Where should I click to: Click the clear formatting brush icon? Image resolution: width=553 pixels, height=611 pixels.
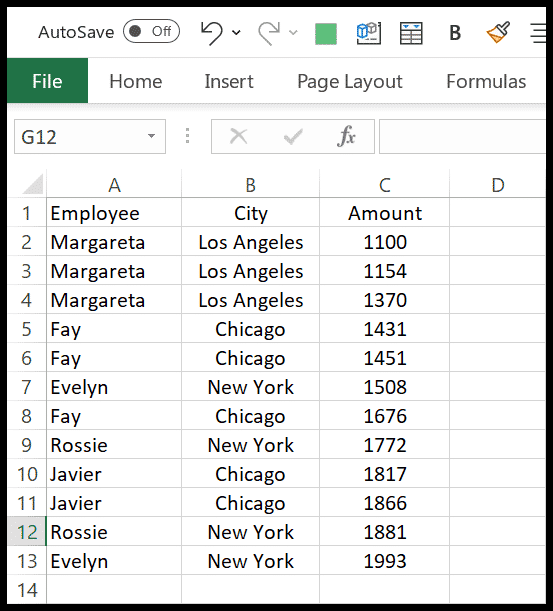click(x=498, y=32)
